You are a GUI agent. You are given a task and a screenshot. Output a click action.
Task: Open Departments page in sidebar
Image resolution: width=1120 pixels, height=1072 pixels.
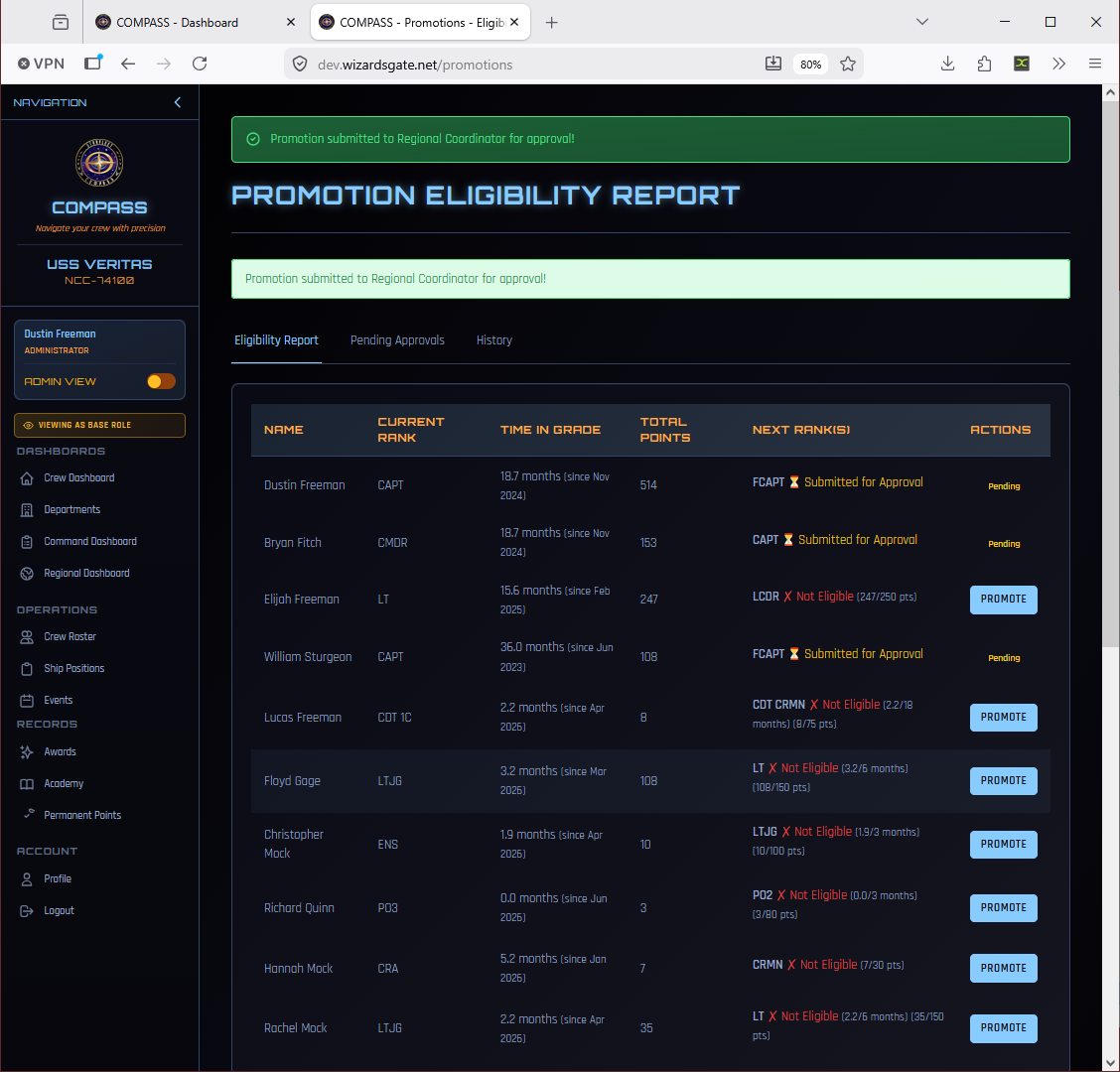(71, 509)
